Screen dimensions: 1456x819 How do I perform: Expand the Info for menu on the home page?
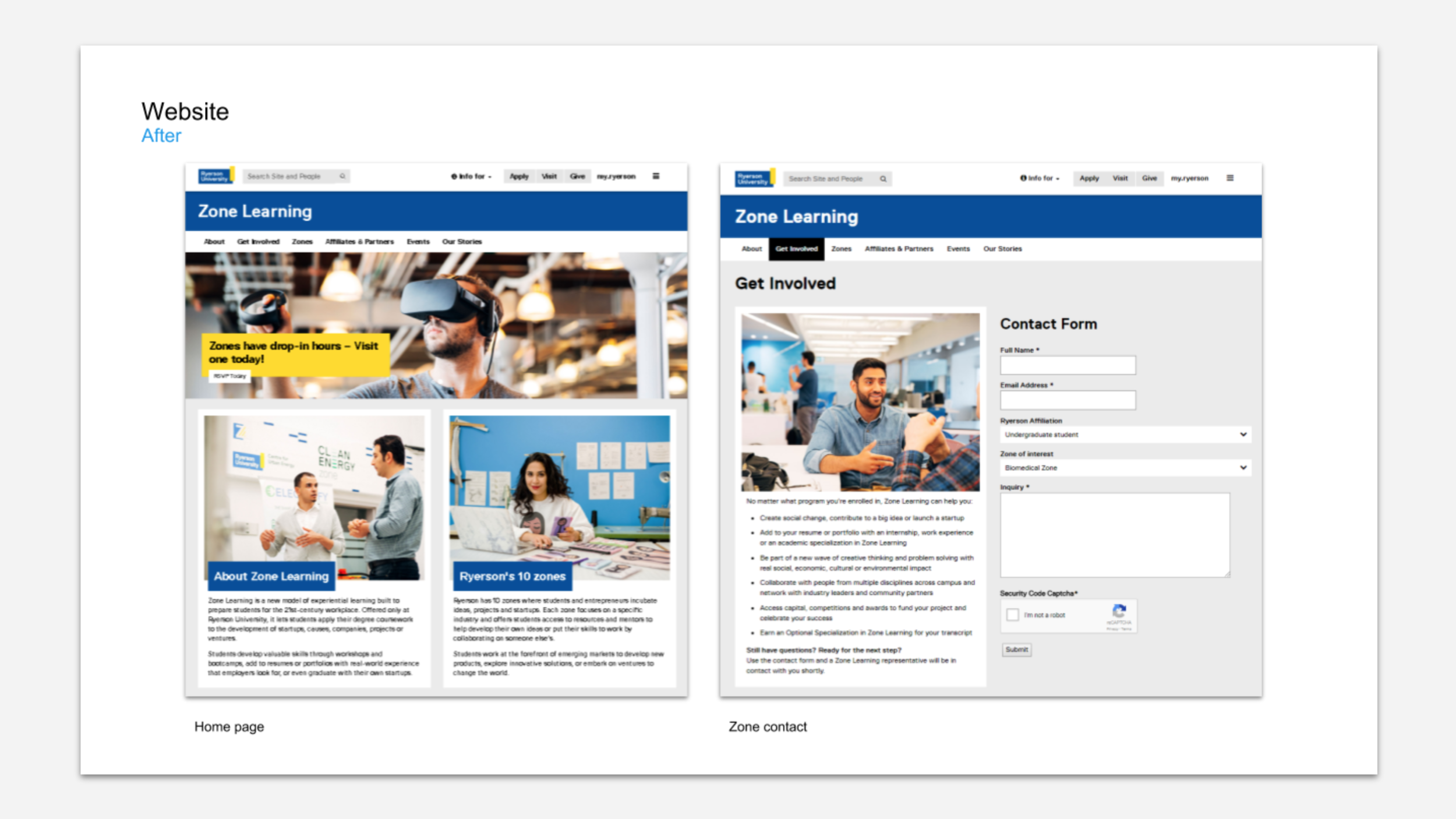pyautogui.click(x=471, y=176)
